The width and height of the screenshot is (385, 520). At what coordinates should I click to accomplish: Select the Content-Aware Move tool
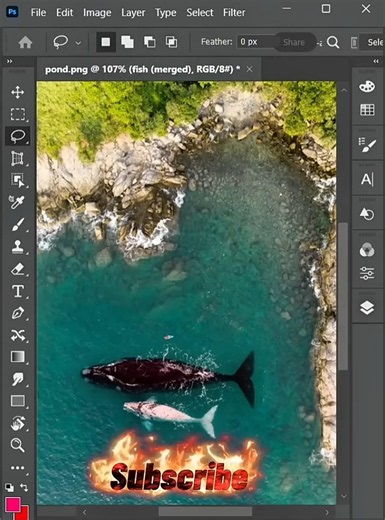(18, 335)
